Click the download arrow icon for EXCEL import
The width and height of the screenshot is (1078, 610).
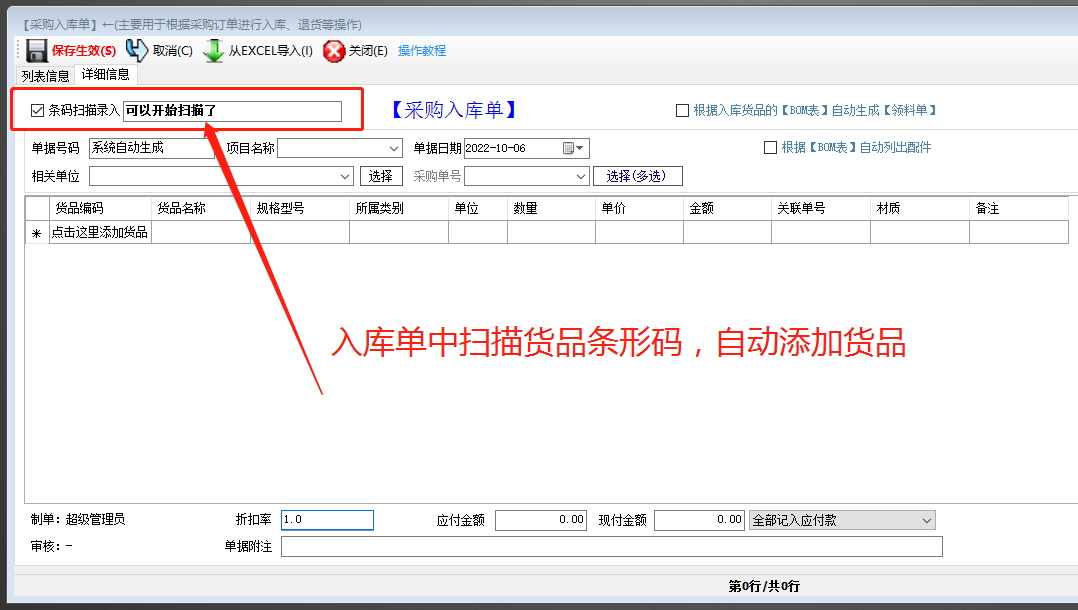pos(213,49)
